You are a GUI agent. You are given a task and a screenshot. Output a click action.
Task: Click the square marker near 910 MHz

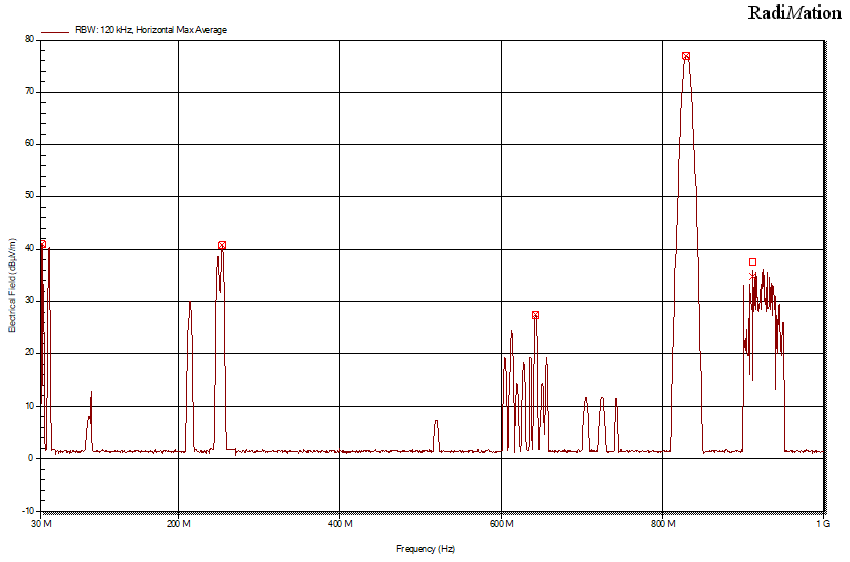pos(752,262)
